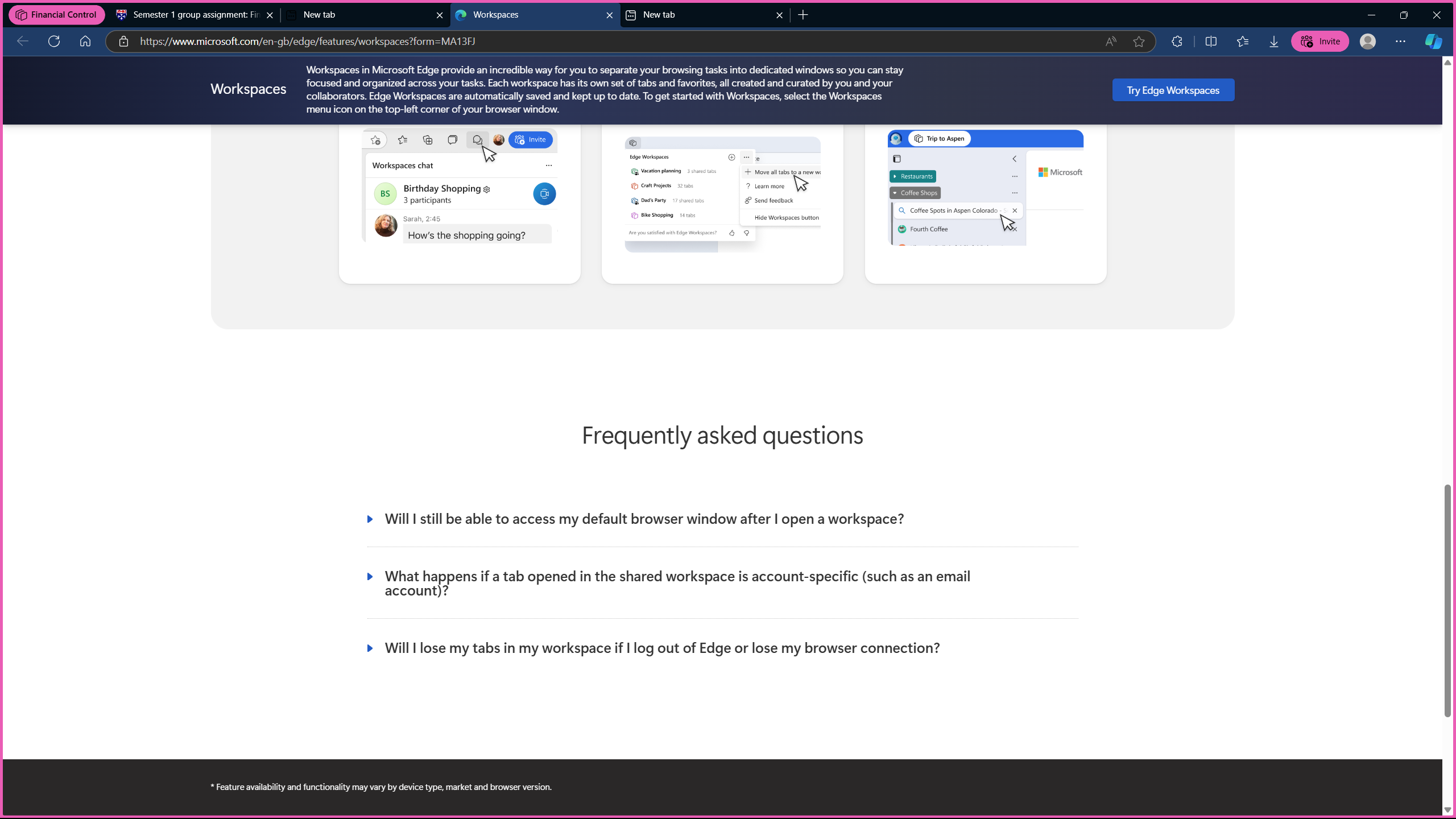Click the feature availability footnote text
The width and height of the screenshot is (1456, 819).
[381, 787]
